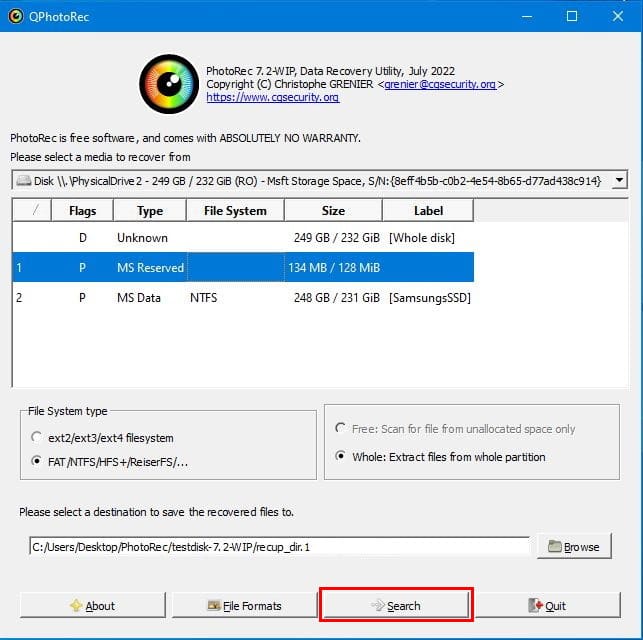
Task: Click the Browse button
Action: [574, 547]
